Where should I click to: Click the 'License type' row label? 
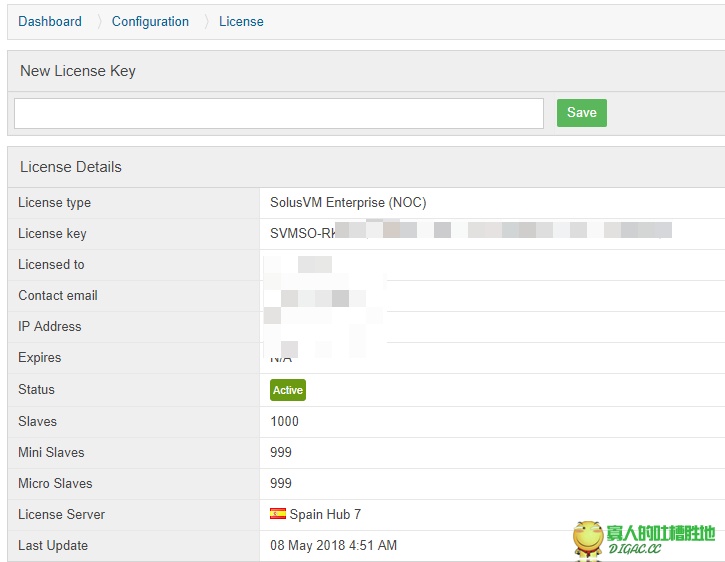click(55, 203)
